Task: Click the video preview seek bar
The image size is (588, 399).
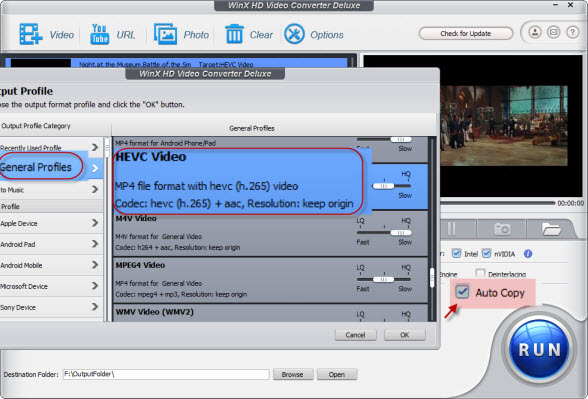Action: tap(498, 203)
